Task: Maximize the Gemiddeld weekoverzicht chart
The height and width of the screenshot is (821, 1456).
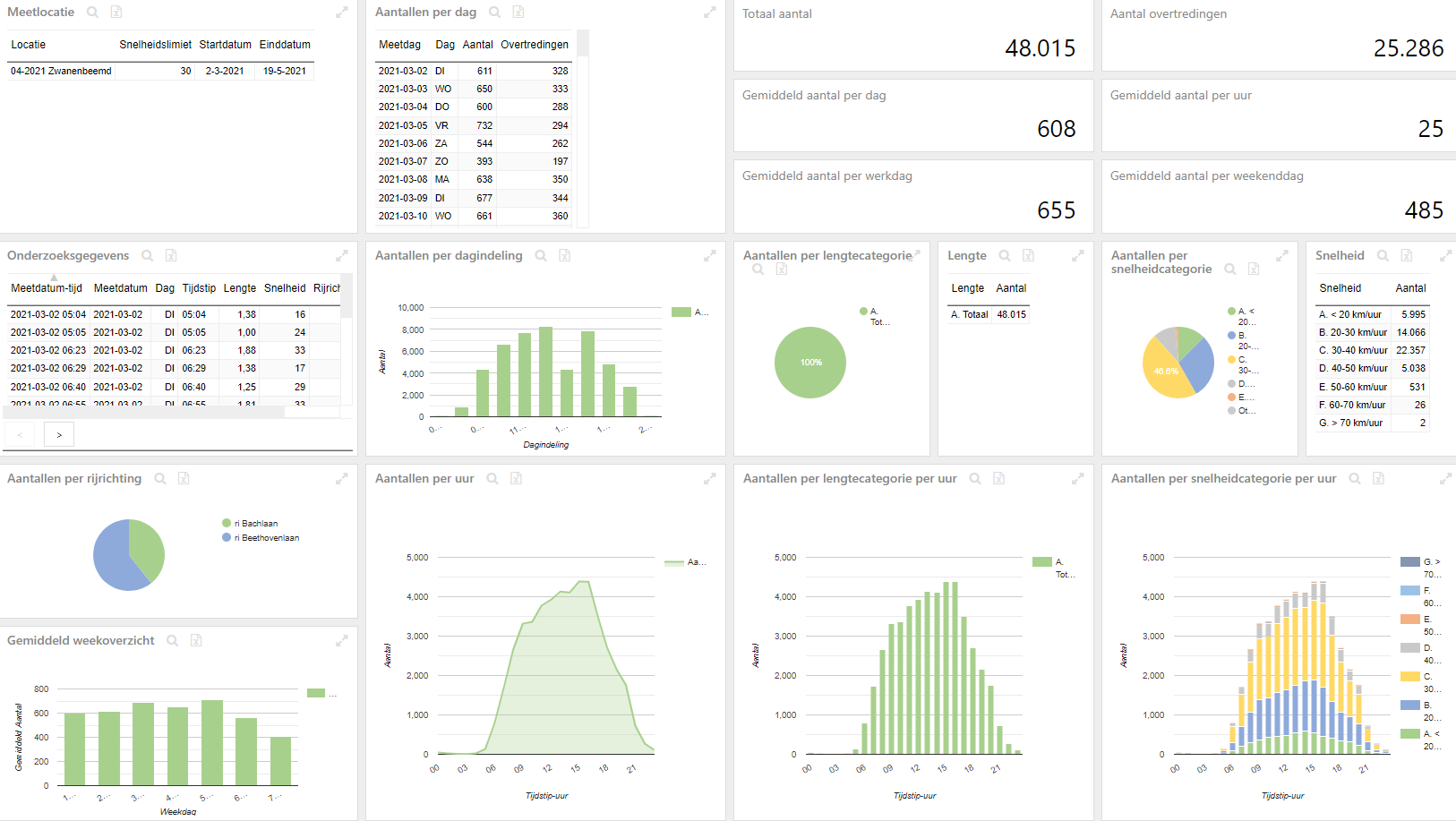Action: point(342,641)
